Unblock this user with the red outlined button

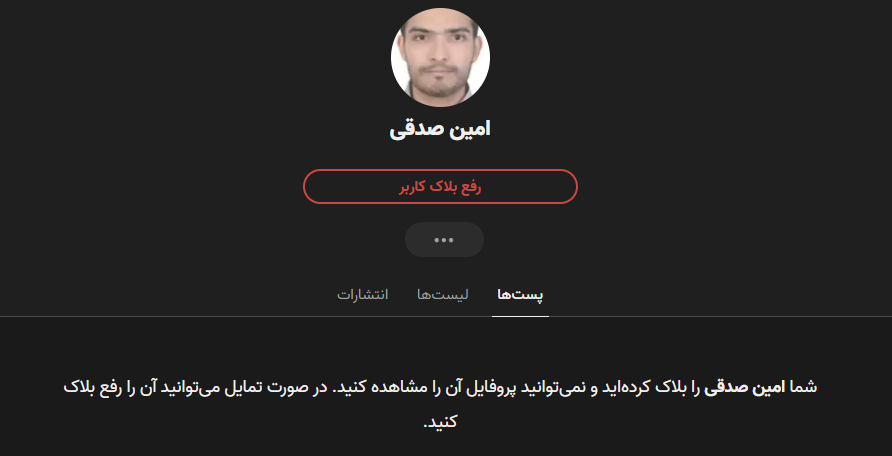pos(440,186)
